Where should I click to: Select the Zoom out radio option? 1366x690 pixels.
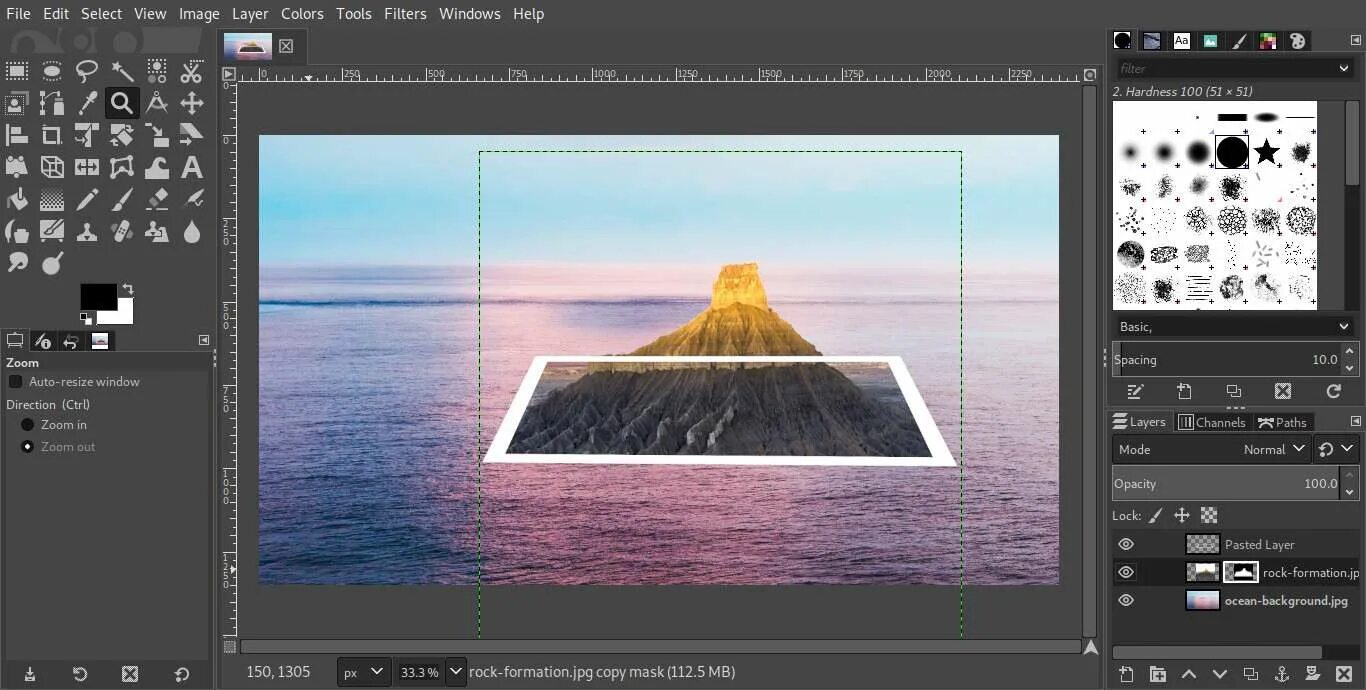tap(28, 447)
